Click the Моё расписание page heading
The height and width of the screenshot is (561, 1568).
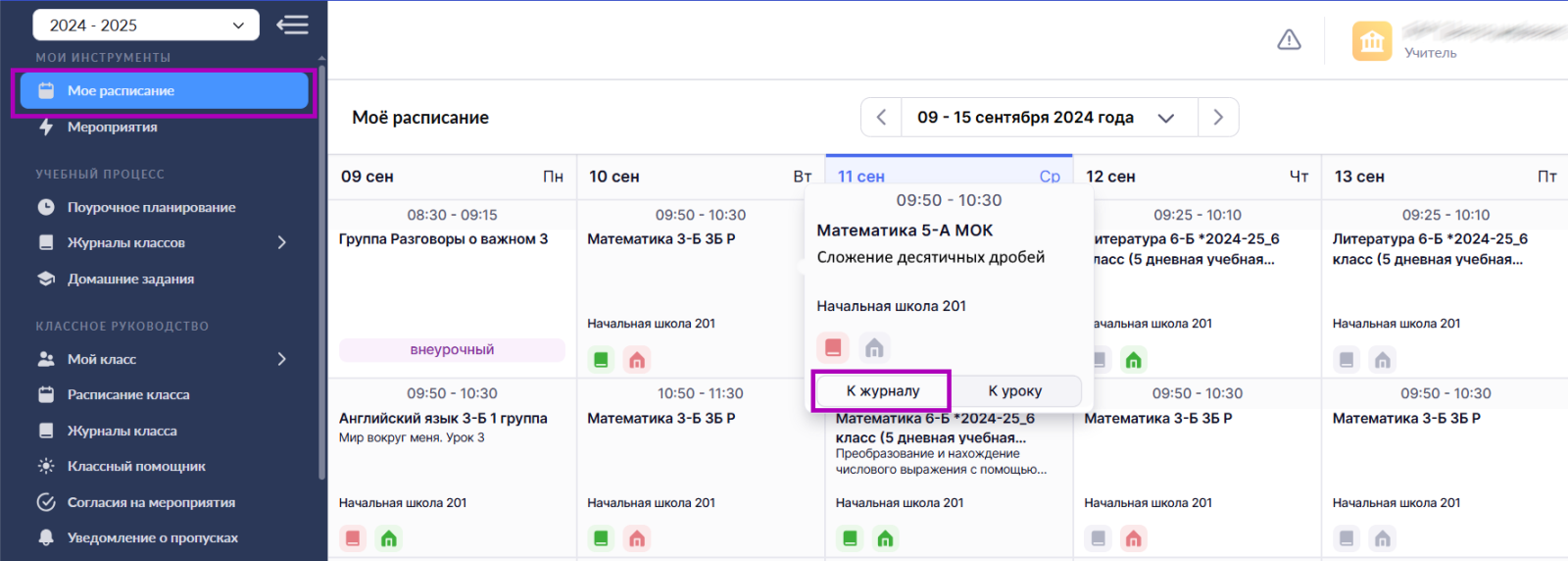(x=420, y=118)
